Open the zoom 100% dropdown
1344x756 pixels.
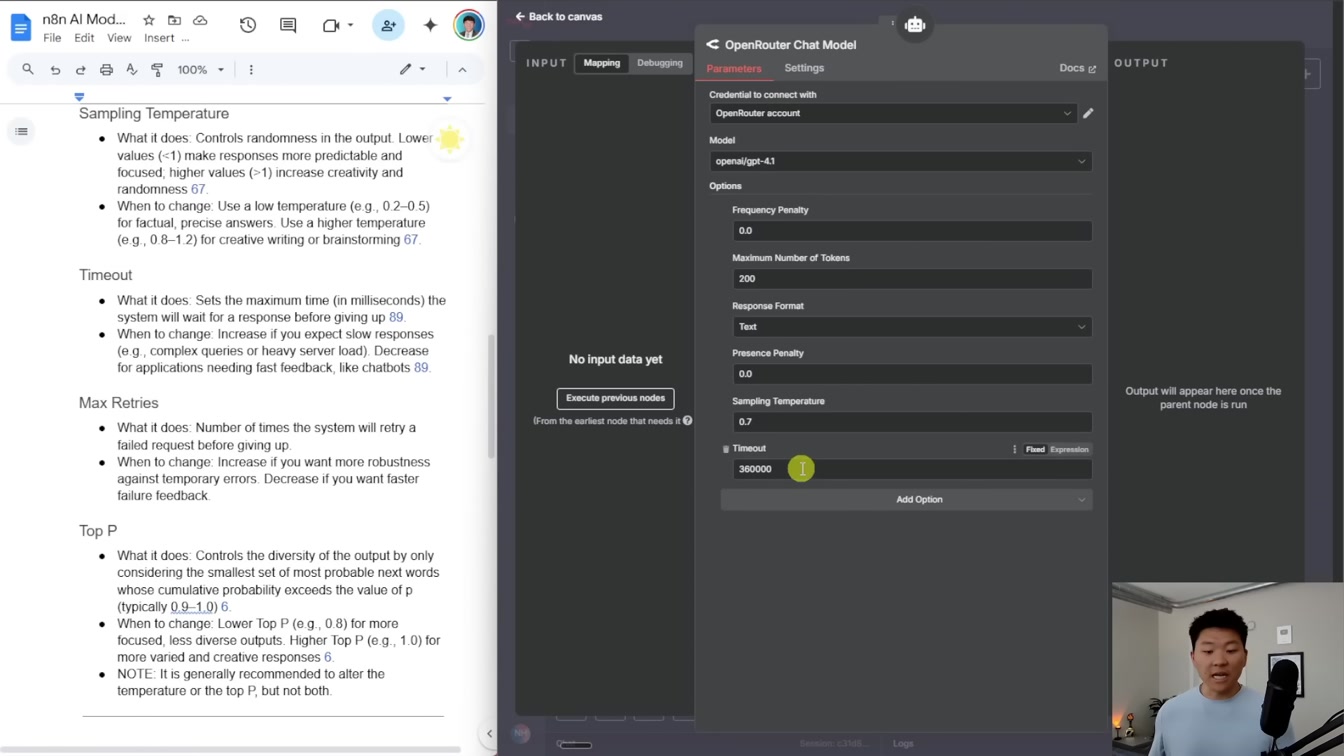200,70
